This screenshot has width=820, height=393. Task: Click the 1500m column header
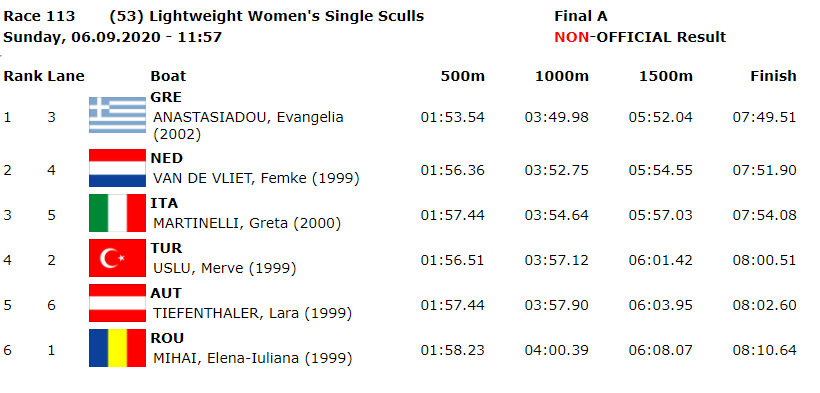(666, 76)
